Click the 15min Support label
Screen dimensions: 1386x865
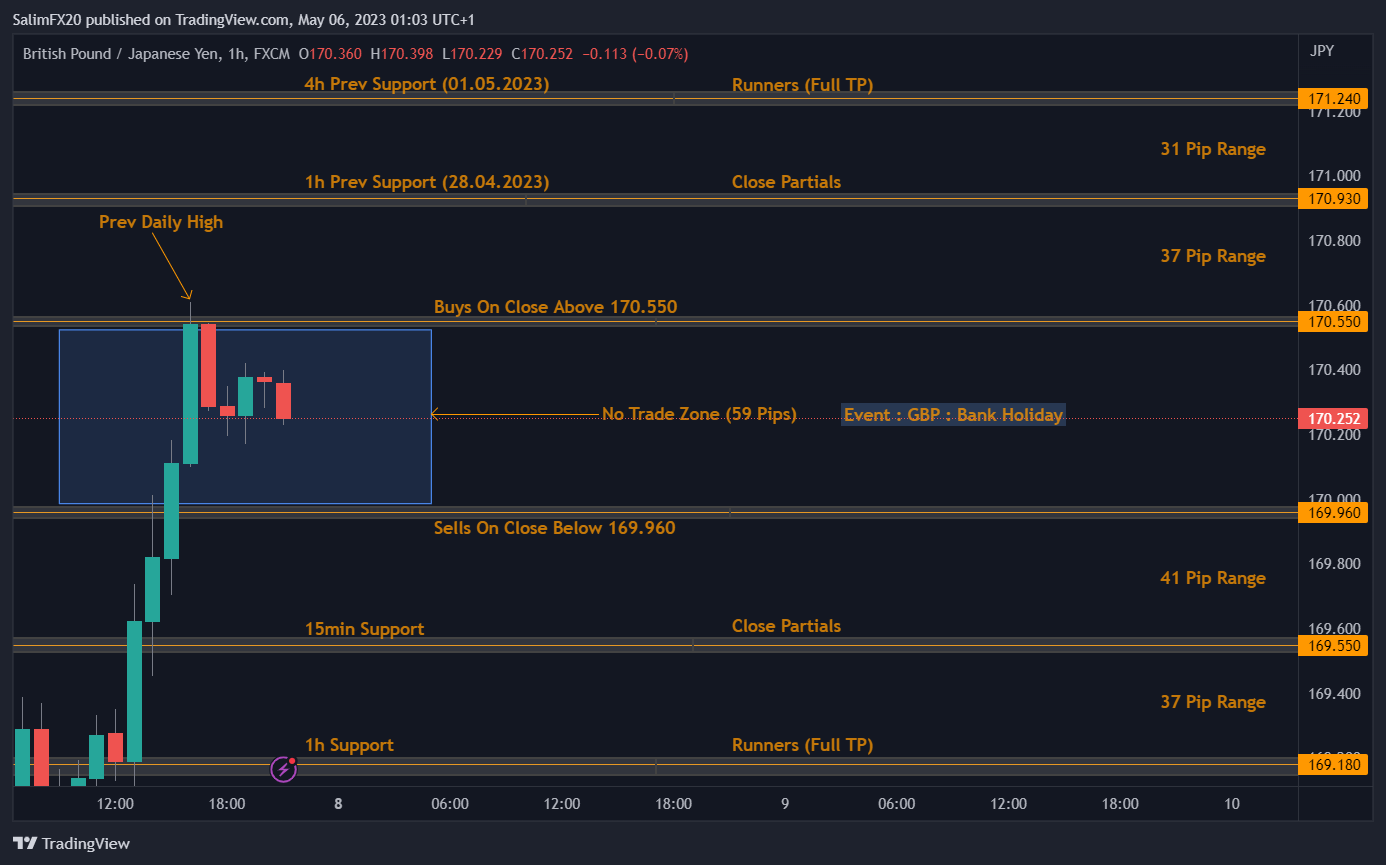click(364, 629)
